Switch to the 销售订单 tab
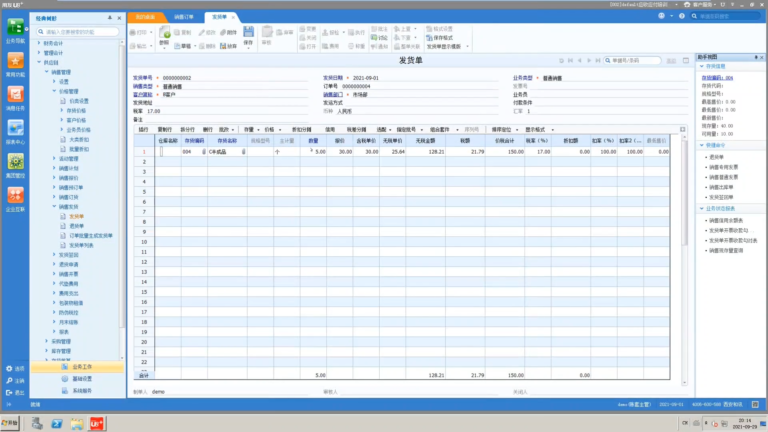 (x=184, y=17)
